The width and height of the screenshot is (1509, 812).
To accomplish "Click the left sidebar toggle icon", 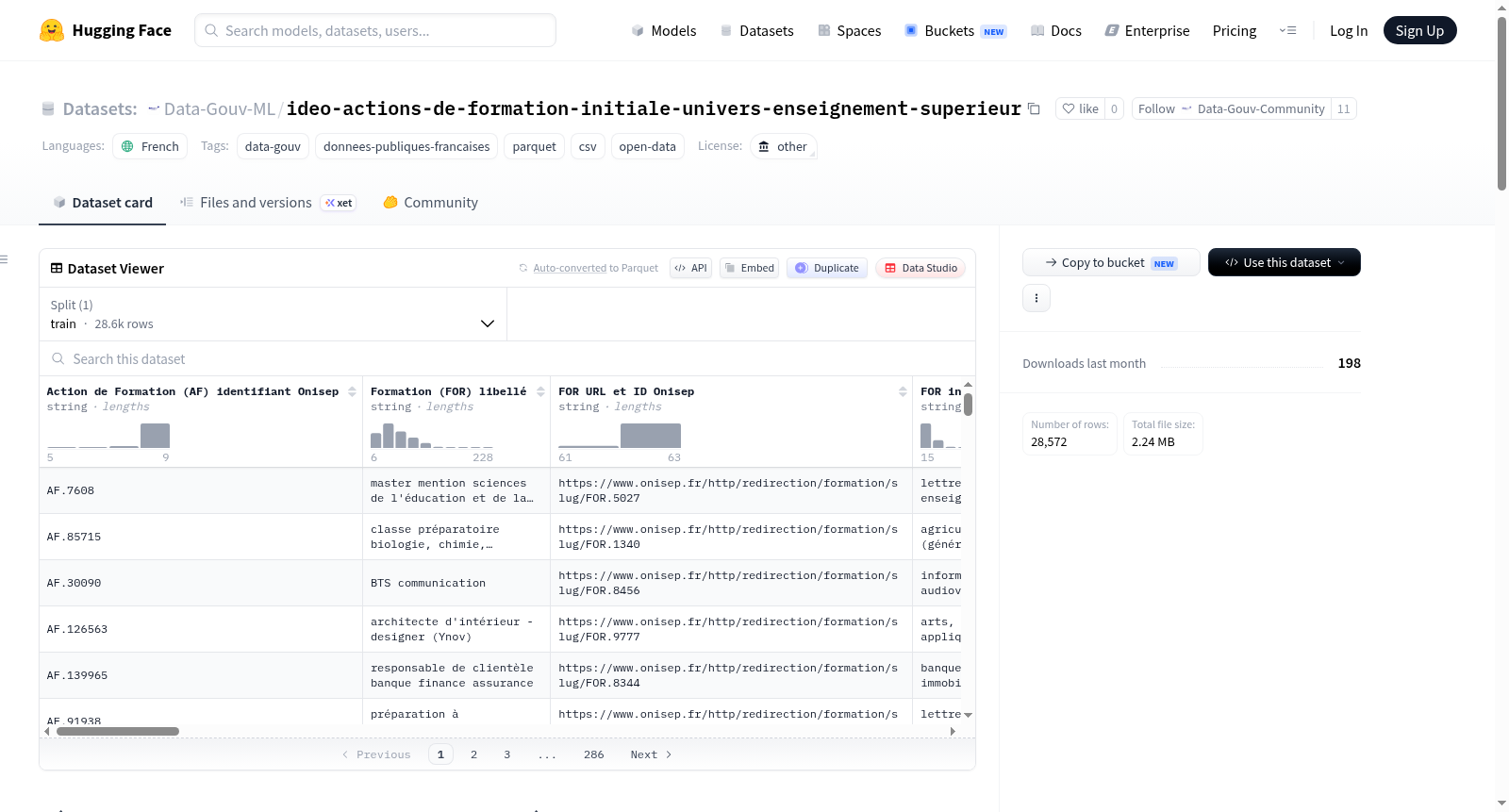I will [x=4, y=259].
